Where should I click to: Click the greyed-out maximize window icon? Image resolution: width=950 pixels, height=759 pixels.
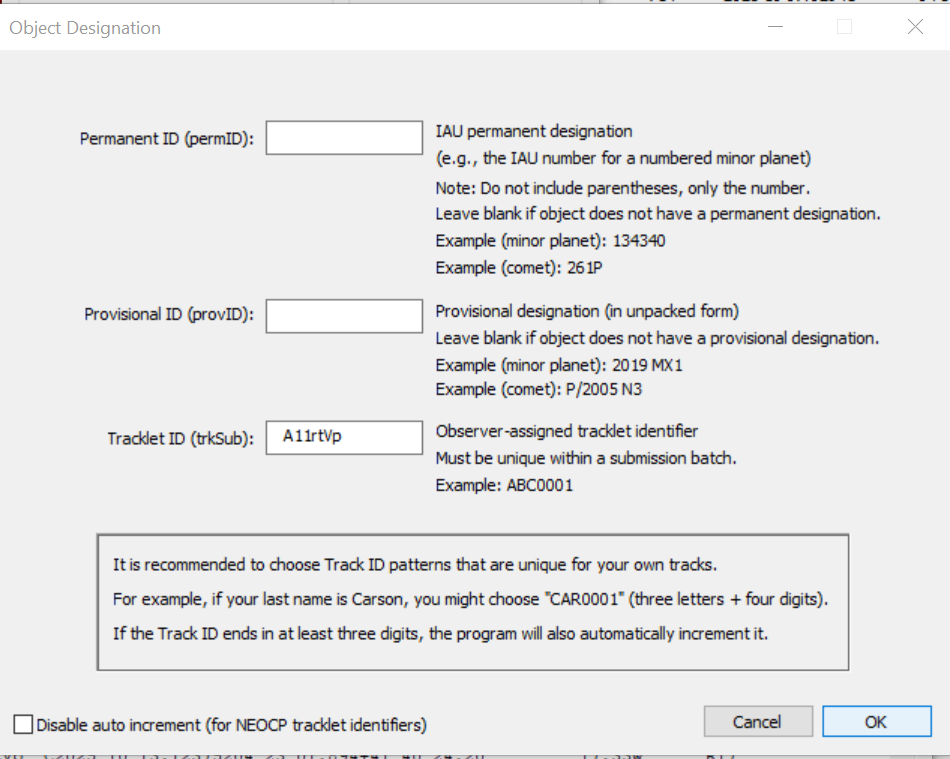pyautogui.click(x=844, y=27)
